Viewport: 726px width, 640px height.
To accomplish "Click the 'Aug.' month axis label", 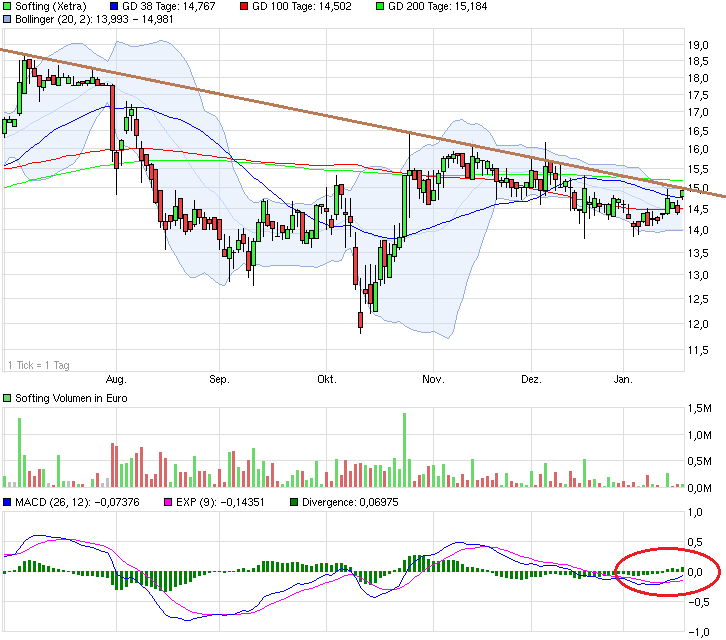I will [116, 380].
